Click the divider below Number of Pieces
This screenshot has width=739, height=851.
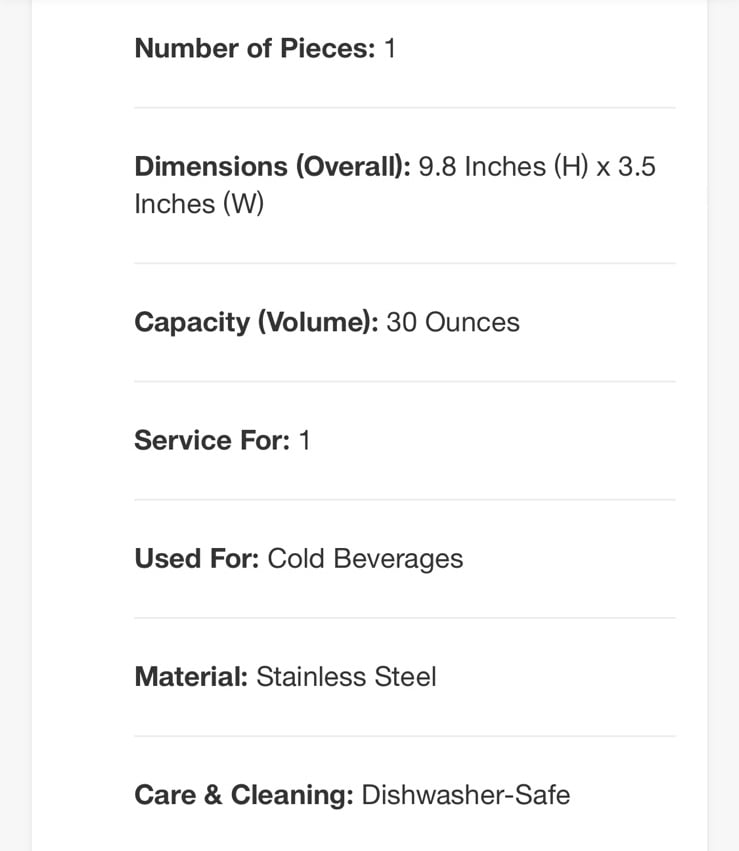tap(405, 107)
